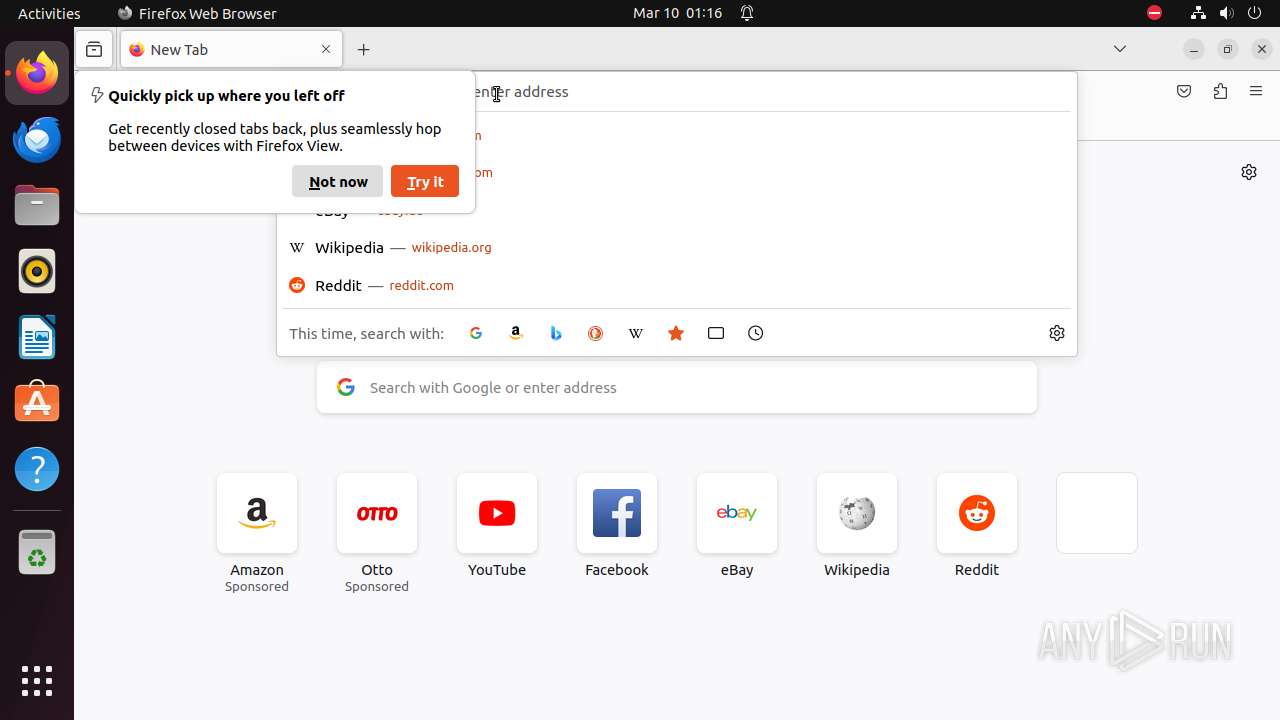Launch Thunderbird Mail from the dock
This screenshot has width=1280, height=720.
click(37, 139)
